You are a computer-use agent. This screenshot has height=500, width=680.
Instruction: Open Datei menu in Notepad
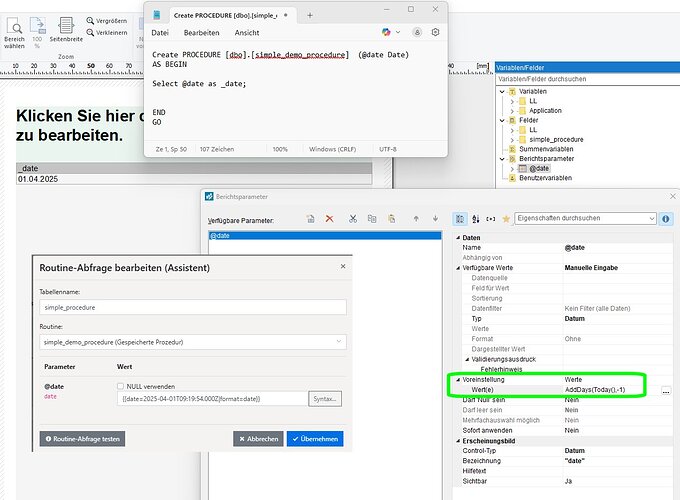tap(160, 33)
